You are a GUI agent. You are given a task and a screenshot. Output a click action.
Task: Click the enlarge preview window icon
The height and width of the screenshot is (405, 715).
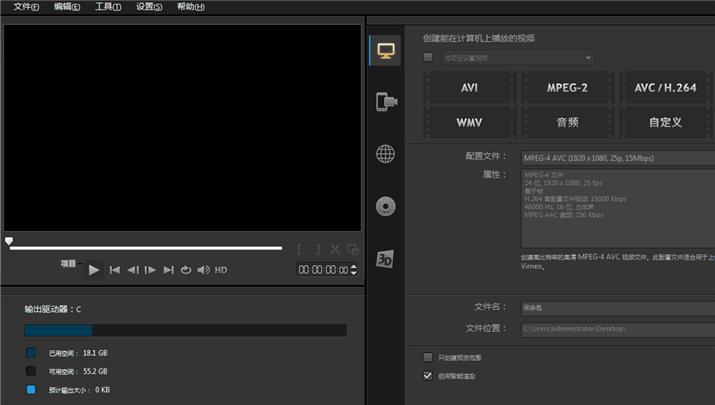(352, 249)
